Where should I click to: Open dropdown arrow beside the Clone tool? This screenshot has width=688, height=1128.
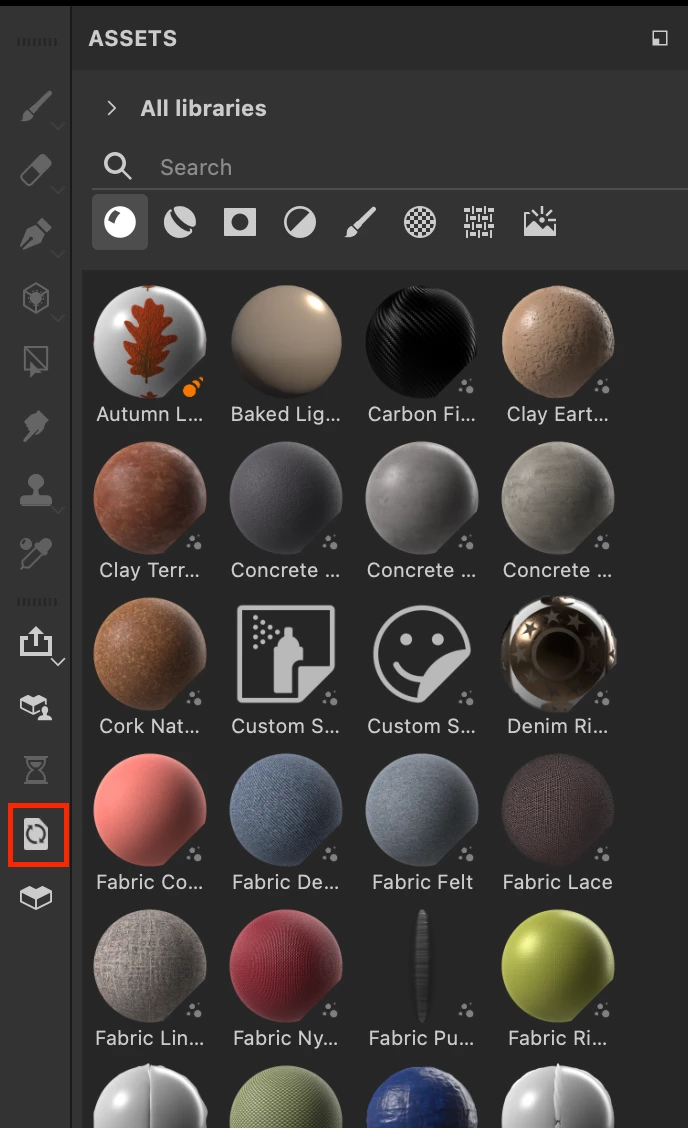58,509
